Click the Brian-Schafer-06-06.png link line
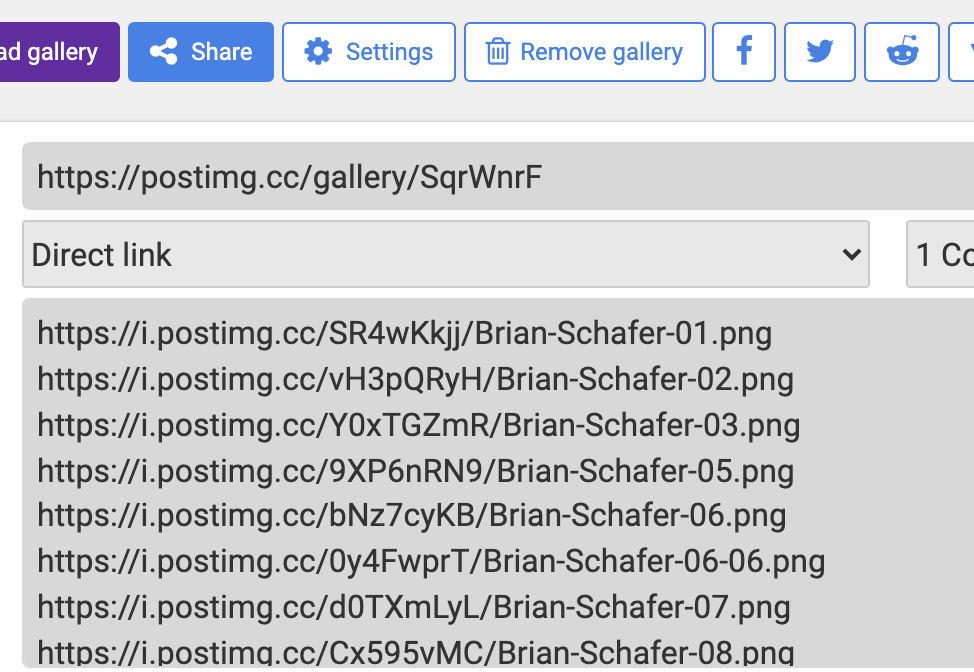Screen dimensions: 974x672 click(x=431, y=561)
